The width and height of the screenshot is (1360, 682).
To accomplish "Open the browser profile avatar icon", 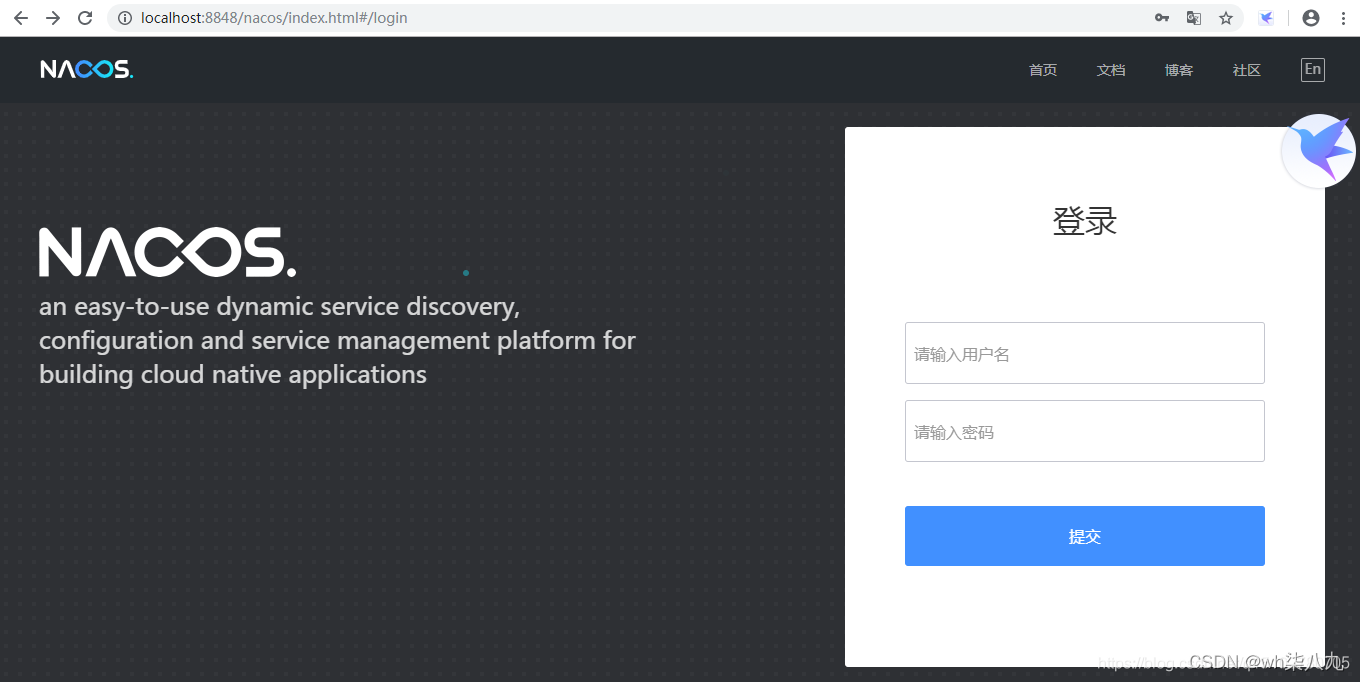I will 1311,18.
